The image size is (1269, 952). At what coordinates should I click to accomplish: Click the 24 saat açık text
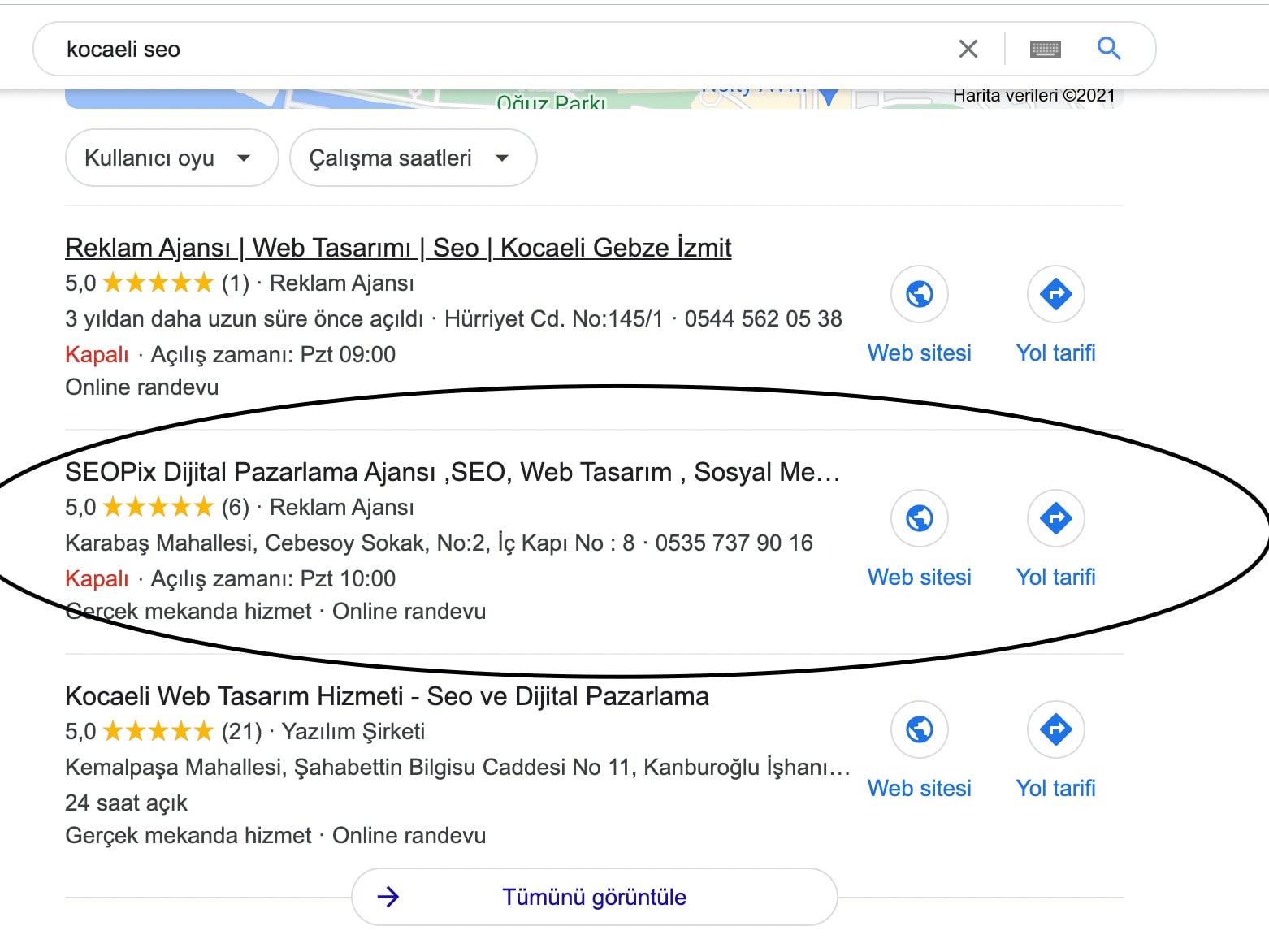pos(126,803)
